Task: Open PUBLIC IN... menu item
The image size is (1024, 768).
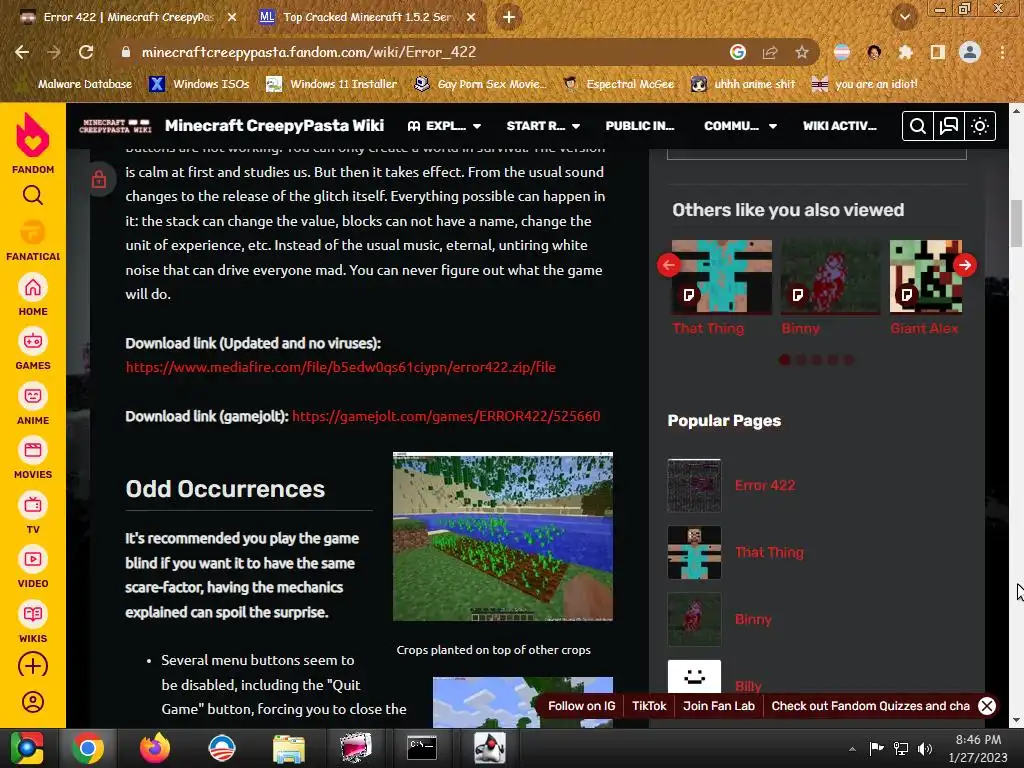Action: 639,126
